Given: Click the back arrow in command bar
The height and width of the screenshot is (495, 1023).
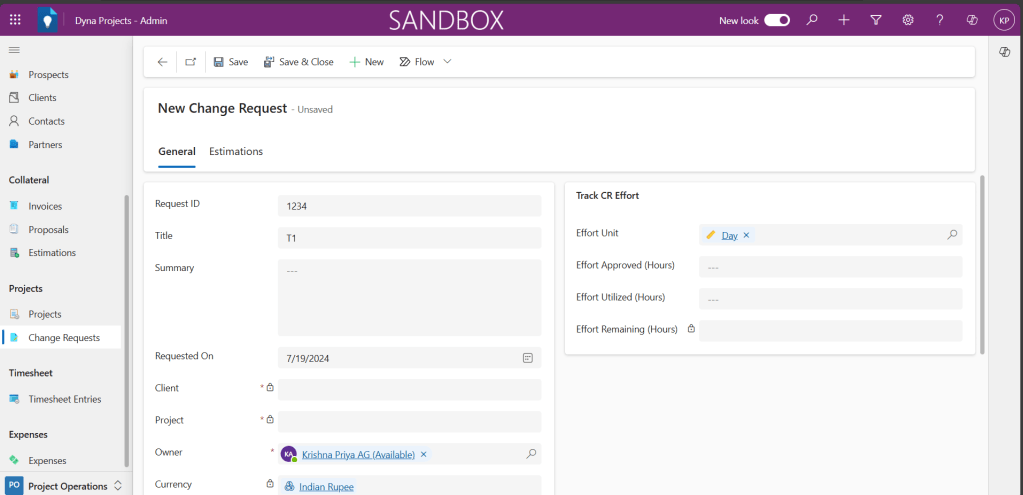Looking at the screenshot, I should pos(162,62).
